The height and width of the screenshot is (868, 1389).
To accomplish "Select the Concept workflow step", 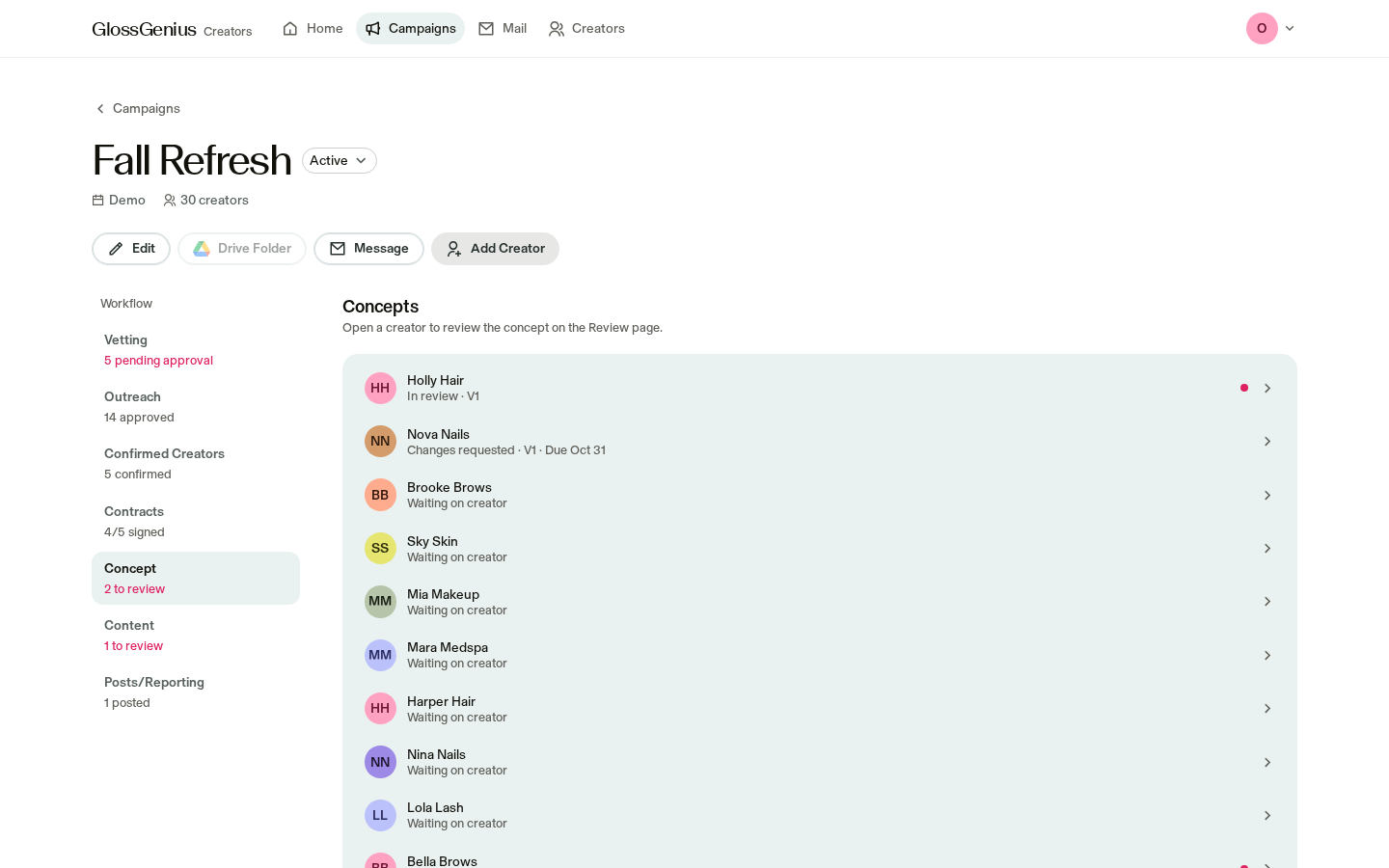I will pyautogui.click(x=196, y=579).
